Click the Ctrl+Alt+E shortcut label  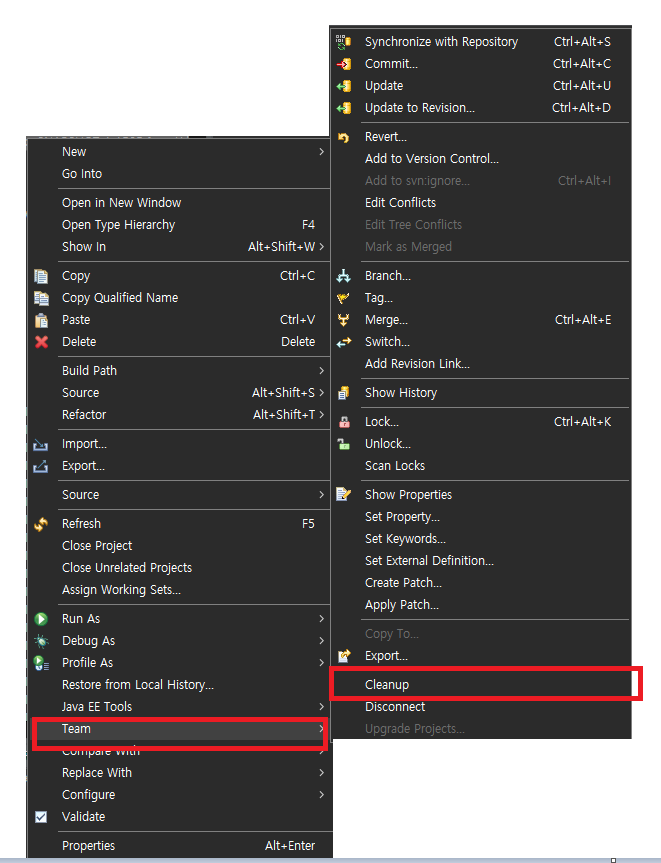pyautogui.click(x=583, y=320)
